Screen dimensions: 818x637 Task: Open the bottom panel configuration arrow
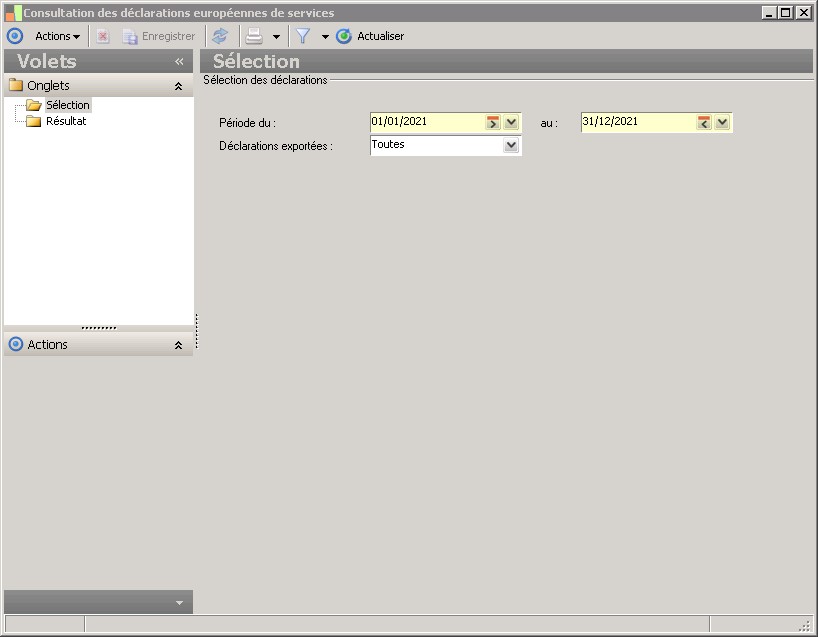click(179, 603)
